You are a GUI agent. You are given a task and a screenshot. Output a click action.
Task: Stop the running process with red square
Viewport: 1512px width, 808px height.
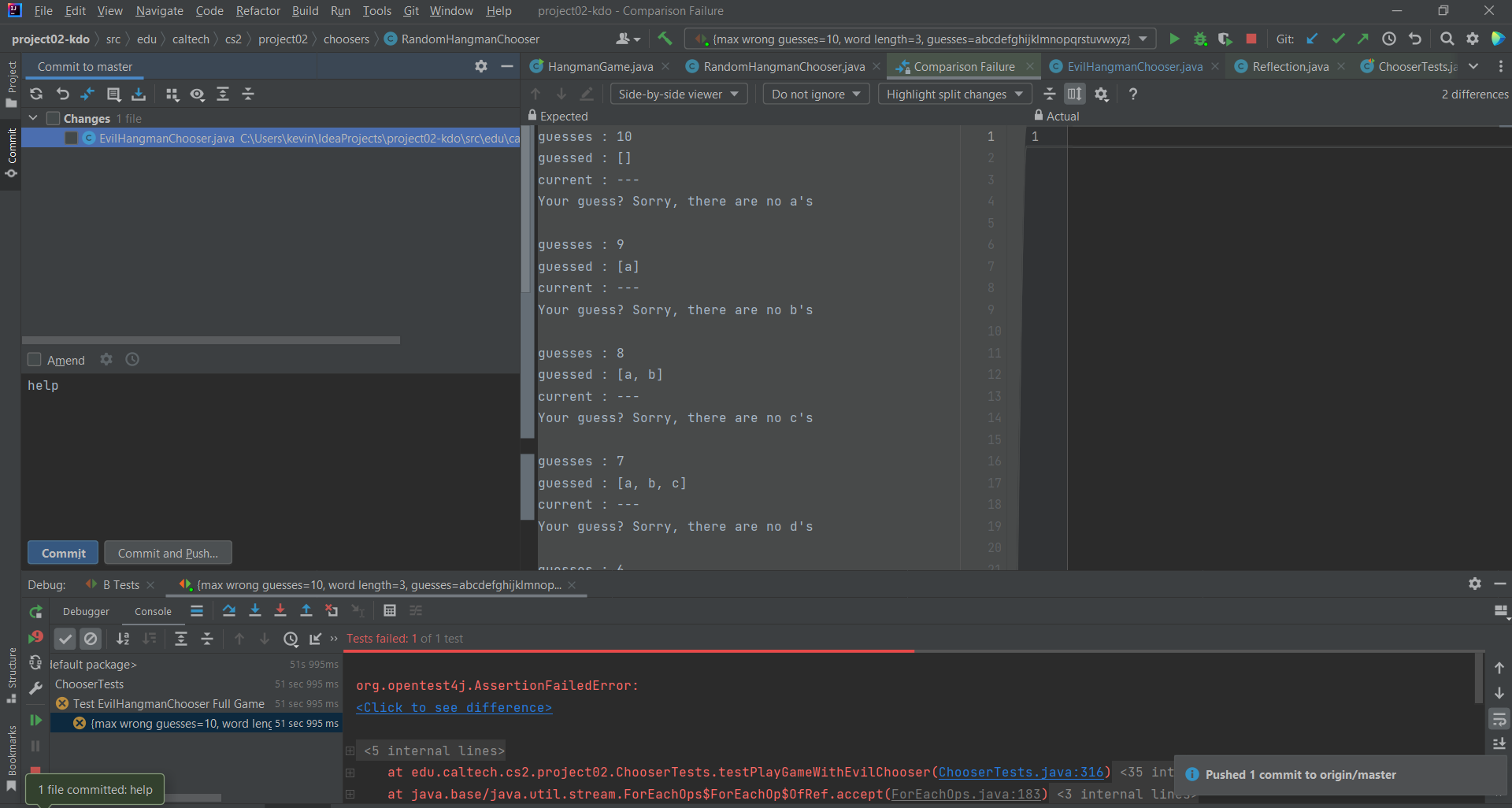tap(1251, 39)
